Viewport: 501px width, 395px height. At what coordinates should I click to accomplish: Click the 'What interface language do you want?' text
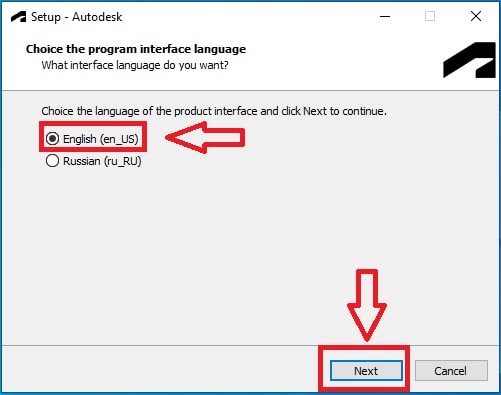135,65
